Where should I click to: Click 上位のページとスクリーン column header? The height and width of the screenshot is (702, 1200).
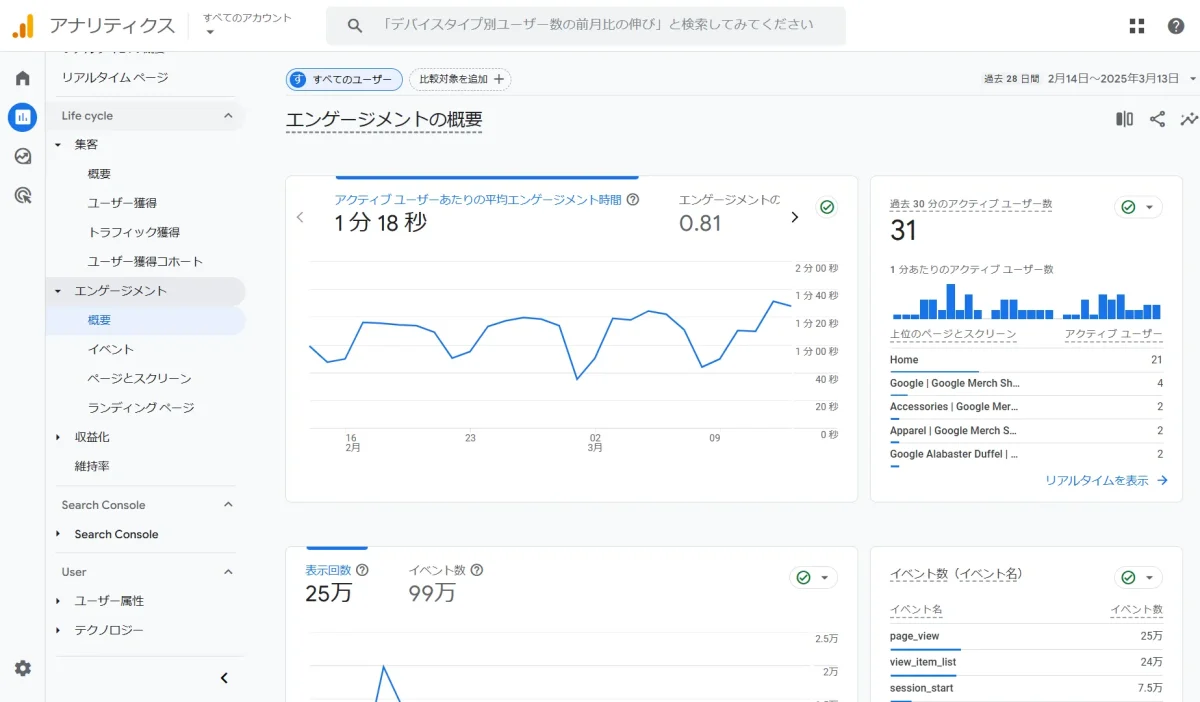pyautogui.click(x=953, y=334)
